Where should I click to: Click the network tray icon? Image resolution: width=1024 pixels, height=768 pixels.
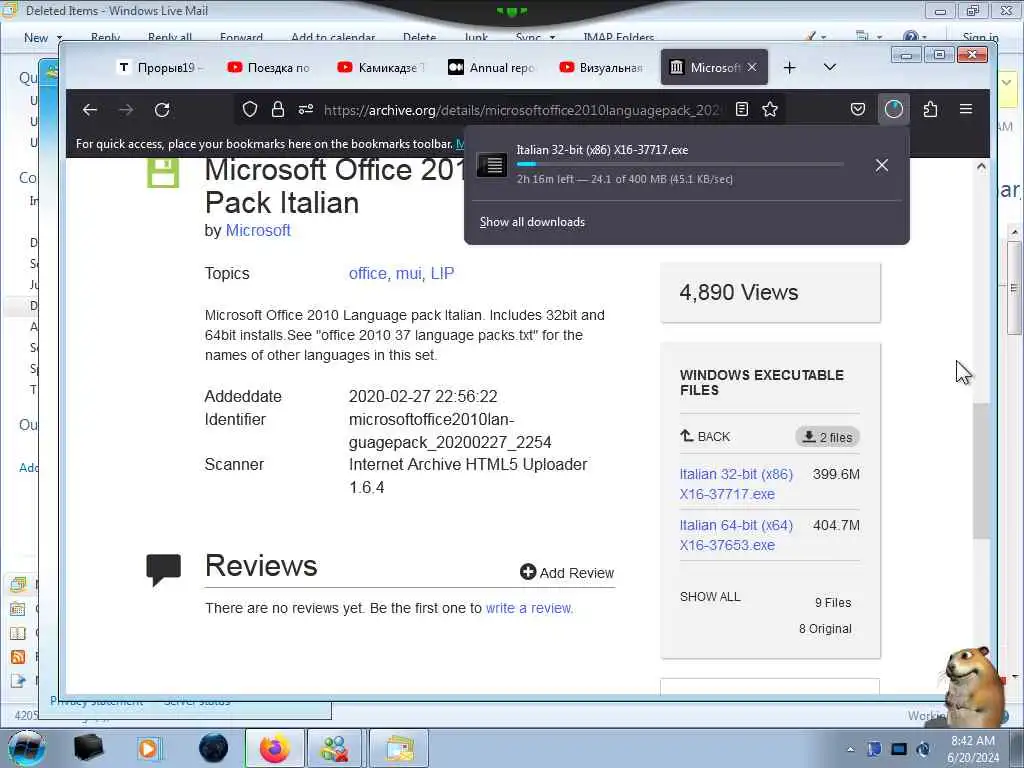[x=899, y=749]
